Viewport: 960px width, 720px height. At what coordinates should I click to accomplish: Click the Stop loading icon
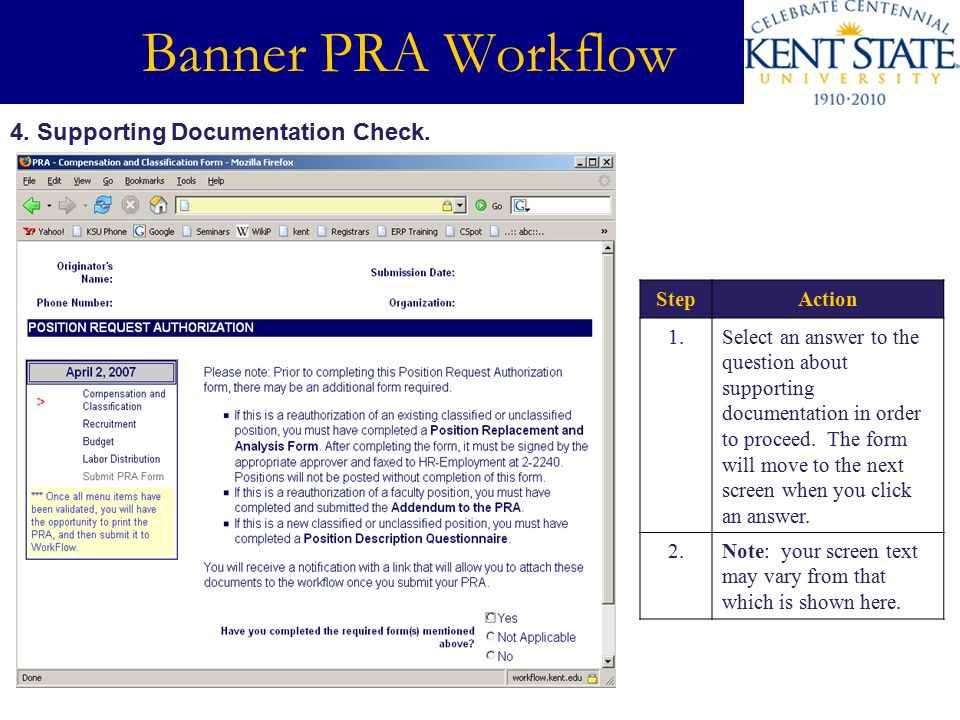130,205
